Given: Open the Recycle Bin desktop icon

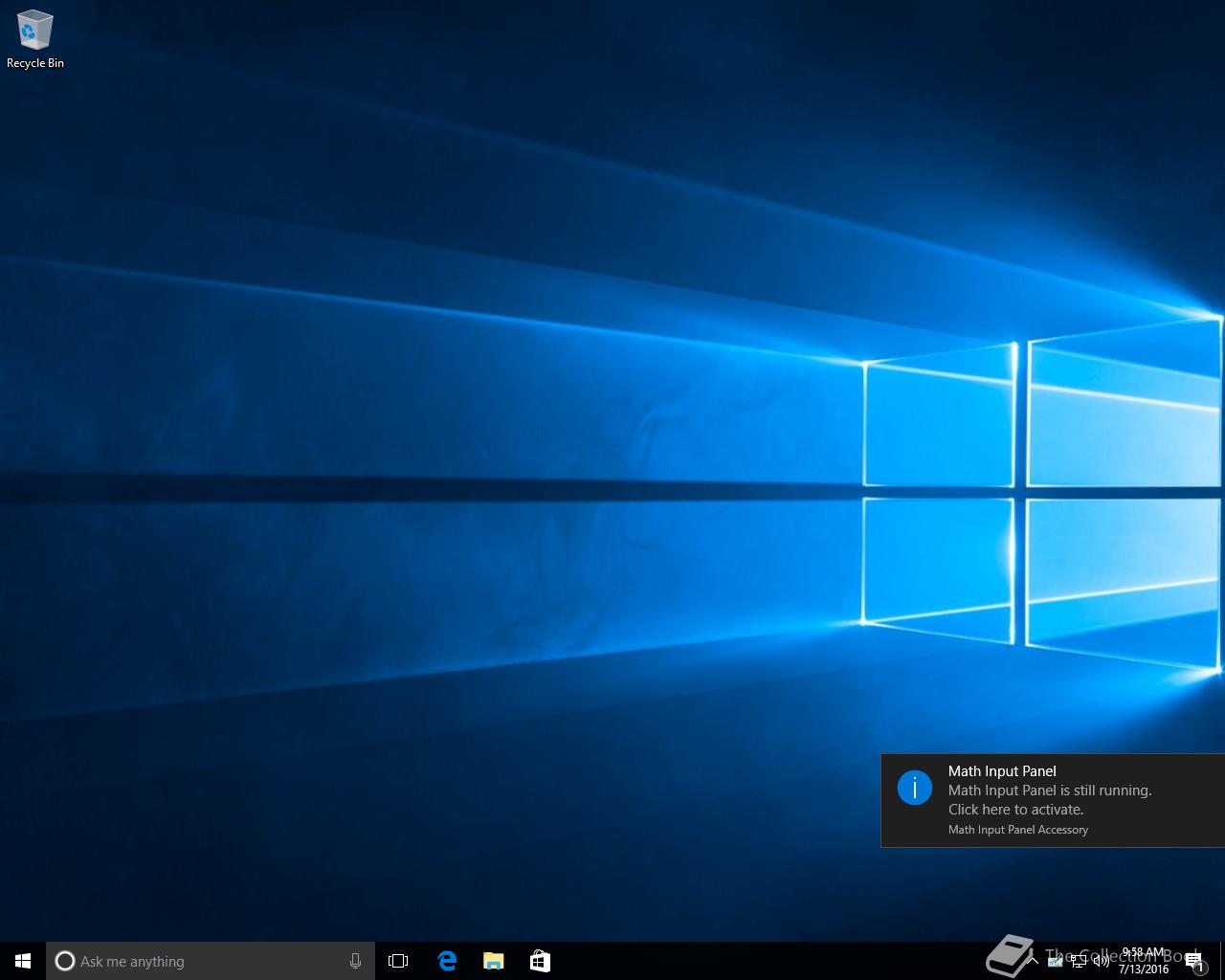Looking at the screenshot, I should (x=35, y=40).
